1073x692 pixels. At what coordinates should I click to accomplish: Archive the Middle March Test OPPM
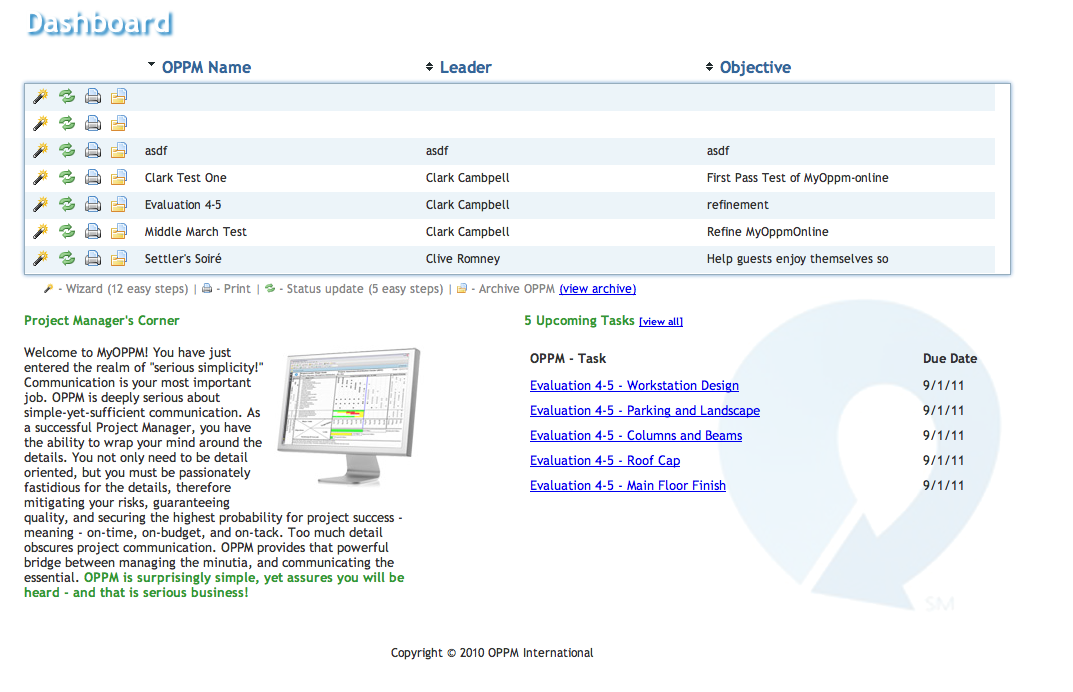point(119,232)
